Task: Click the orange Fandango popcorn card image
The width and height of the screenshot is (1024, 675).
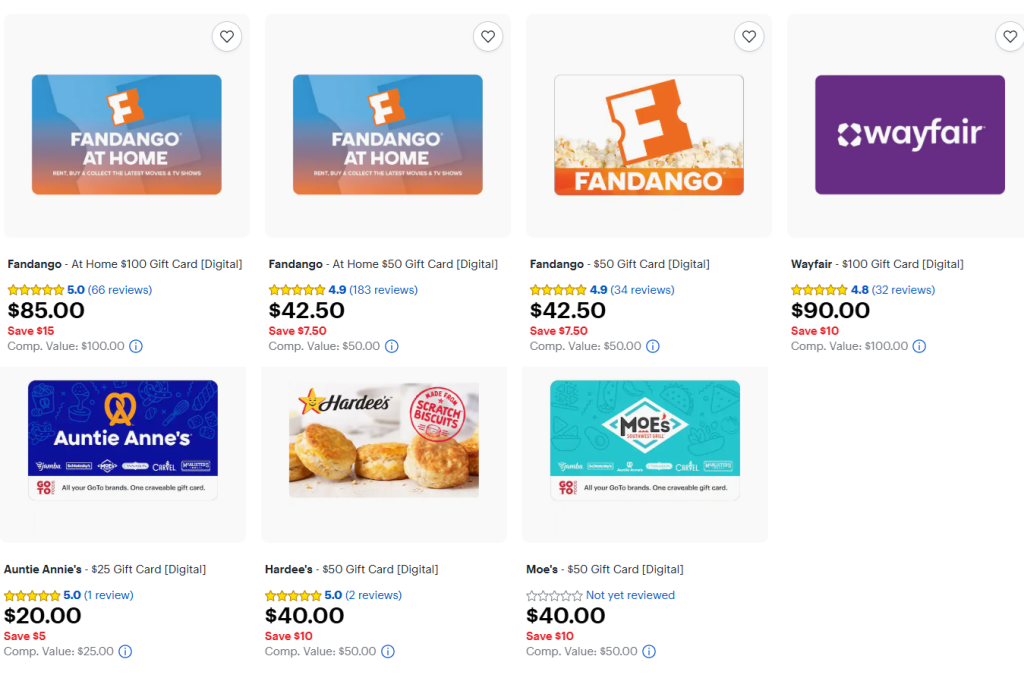Action: point(649,134)
